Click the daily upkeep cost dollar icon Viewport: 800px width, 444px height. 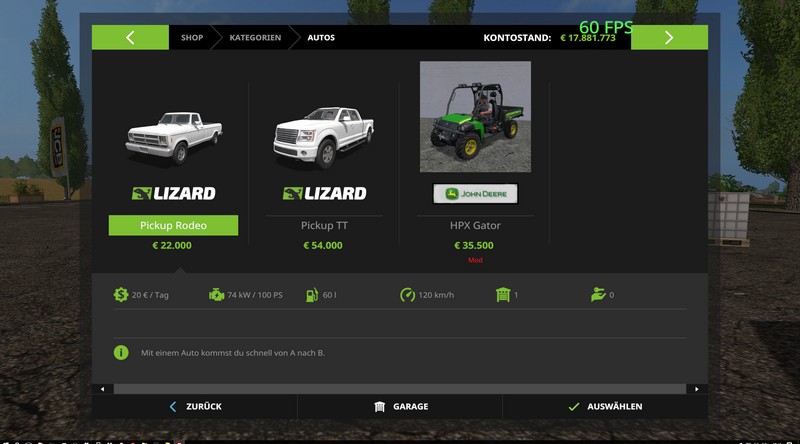tap(121, 294)
